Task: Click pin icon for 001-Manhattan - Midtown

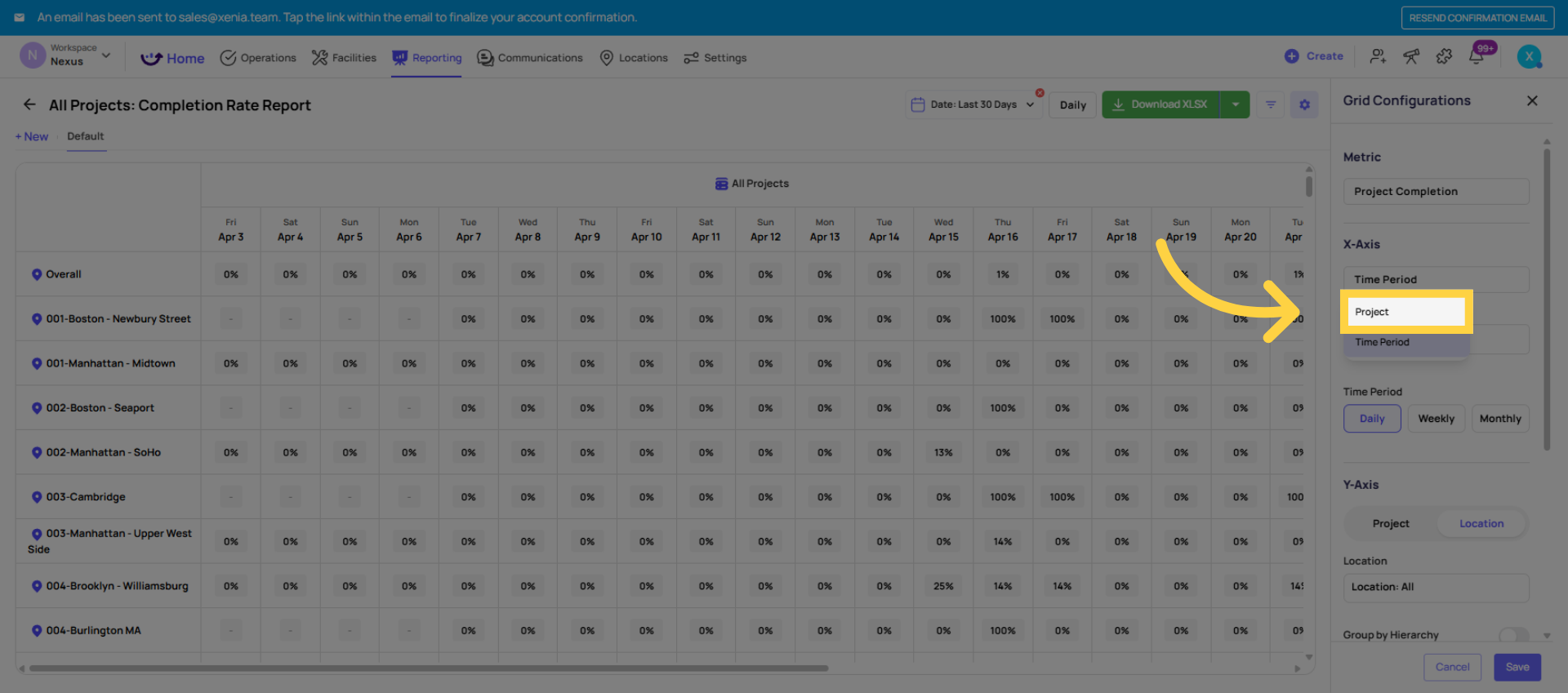Action: [37, 363]
